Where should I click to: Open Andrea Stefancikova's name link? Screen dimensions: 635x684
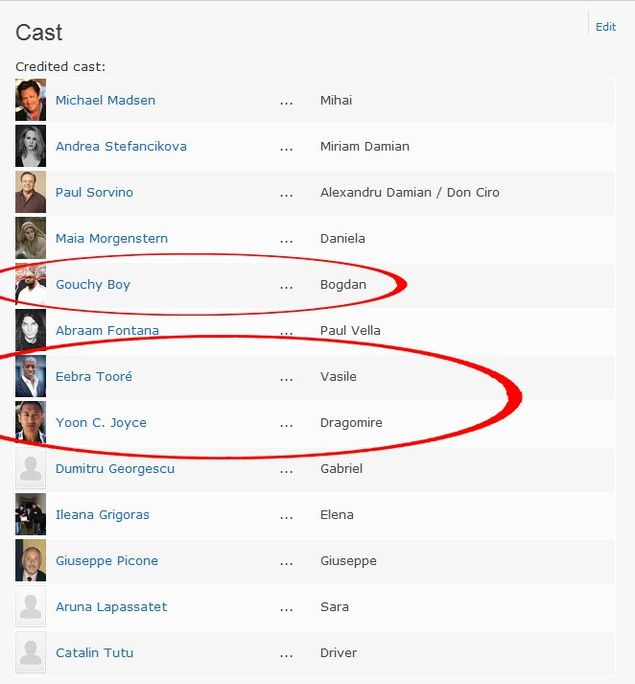pyautogui.click(x=121, y=146)
